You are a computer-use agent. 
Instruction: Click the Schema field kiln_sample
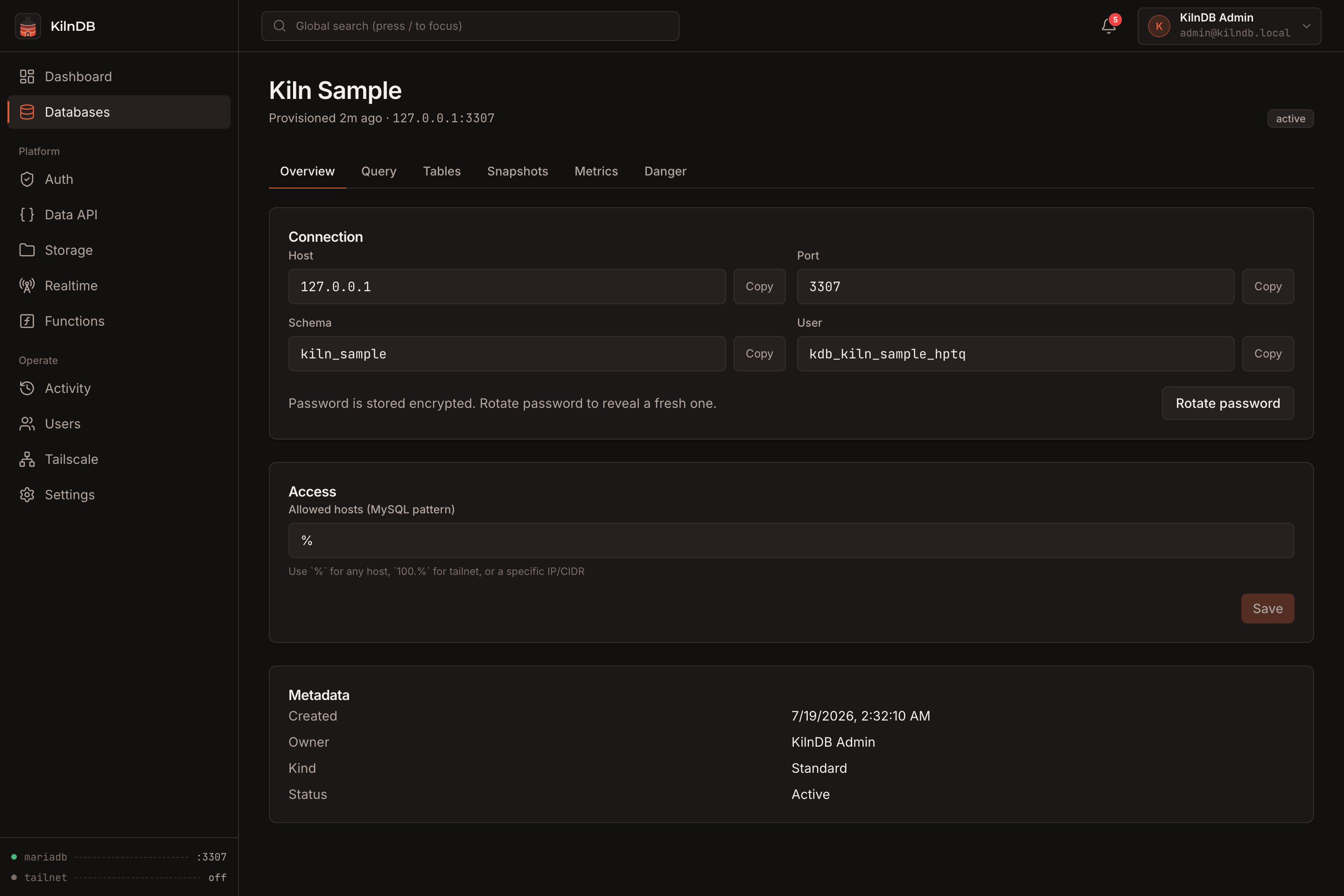point(507,354)
